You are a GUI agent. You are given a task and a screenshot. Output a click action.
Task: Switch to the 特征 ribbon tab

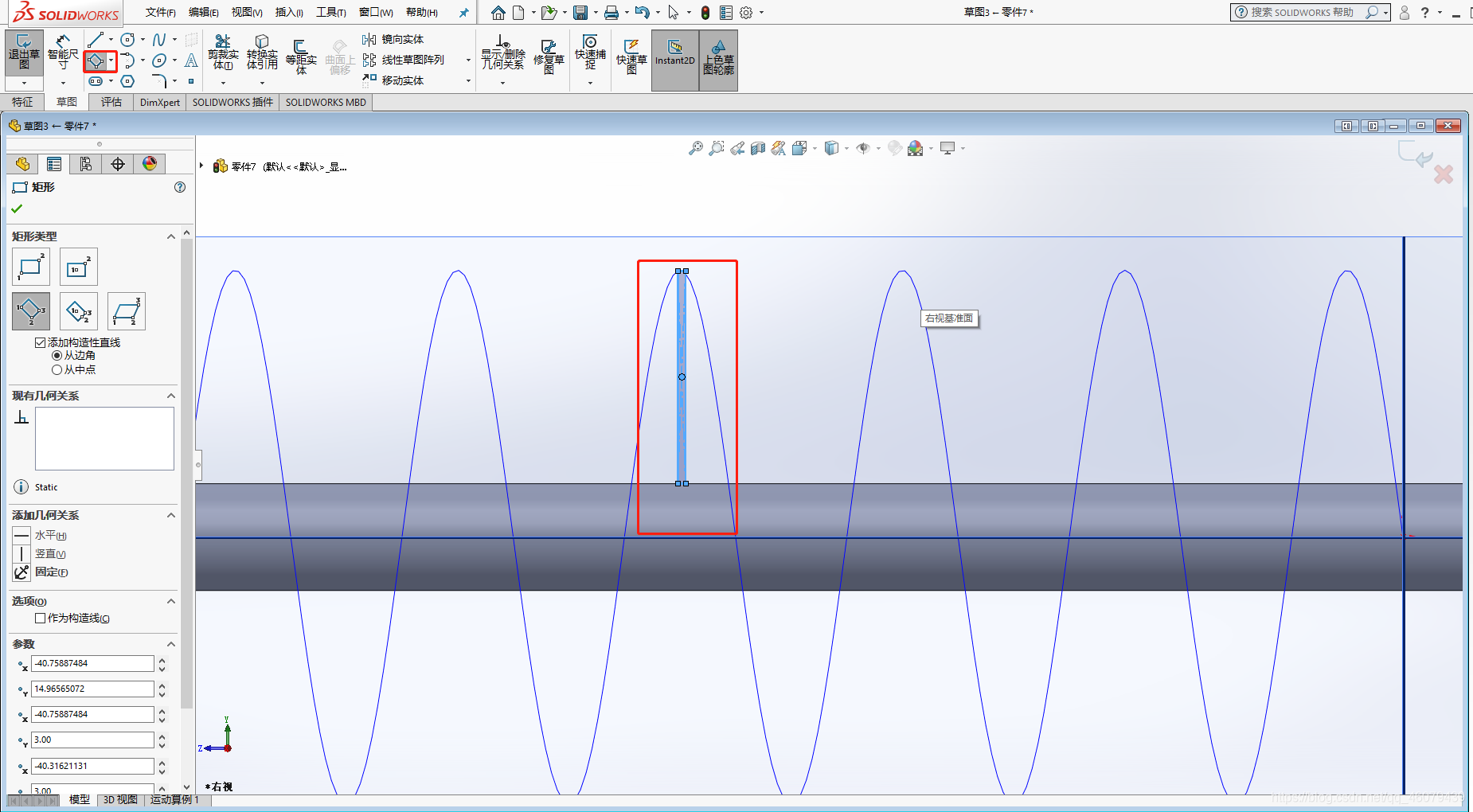coord(22,102)
